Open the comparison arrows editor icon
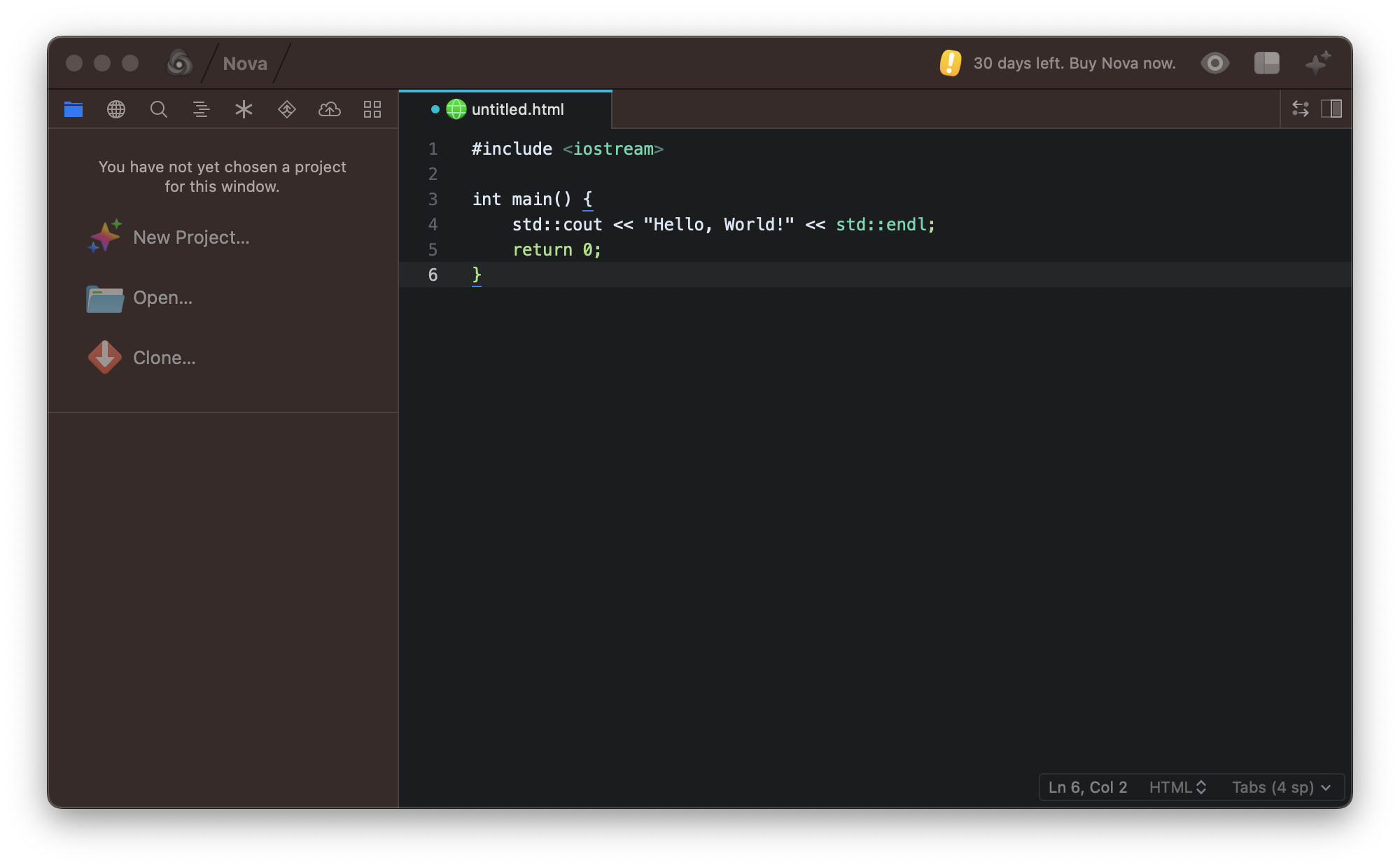 coord(1301,109)
